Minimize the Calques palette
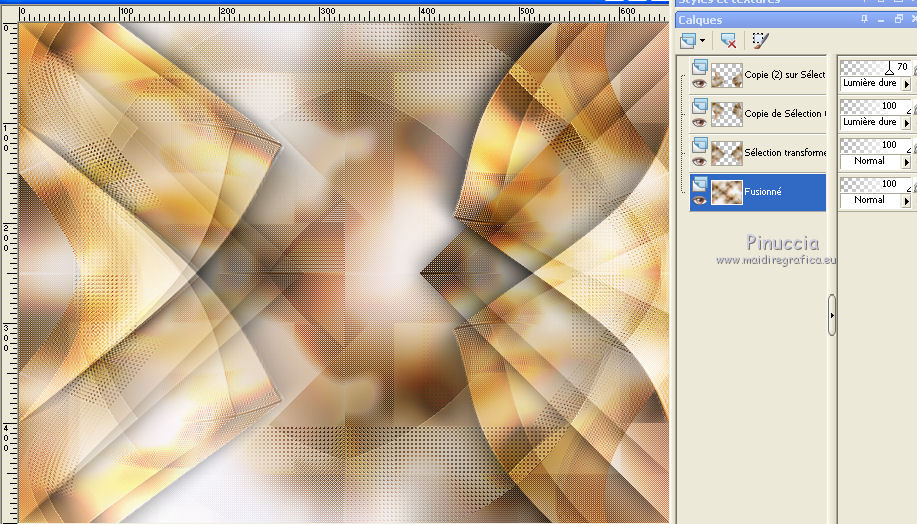Viewport: 917px width, 524px height. point(881,19)
